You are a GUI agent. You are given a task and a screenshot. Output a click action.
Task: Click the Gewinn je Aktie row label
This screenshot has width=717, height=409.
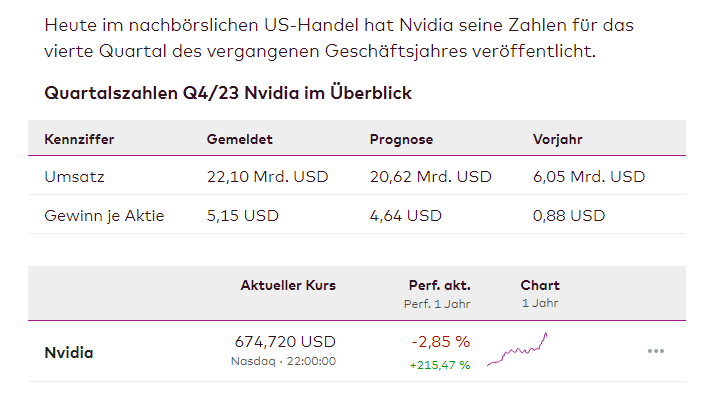(x=104, y=215)
